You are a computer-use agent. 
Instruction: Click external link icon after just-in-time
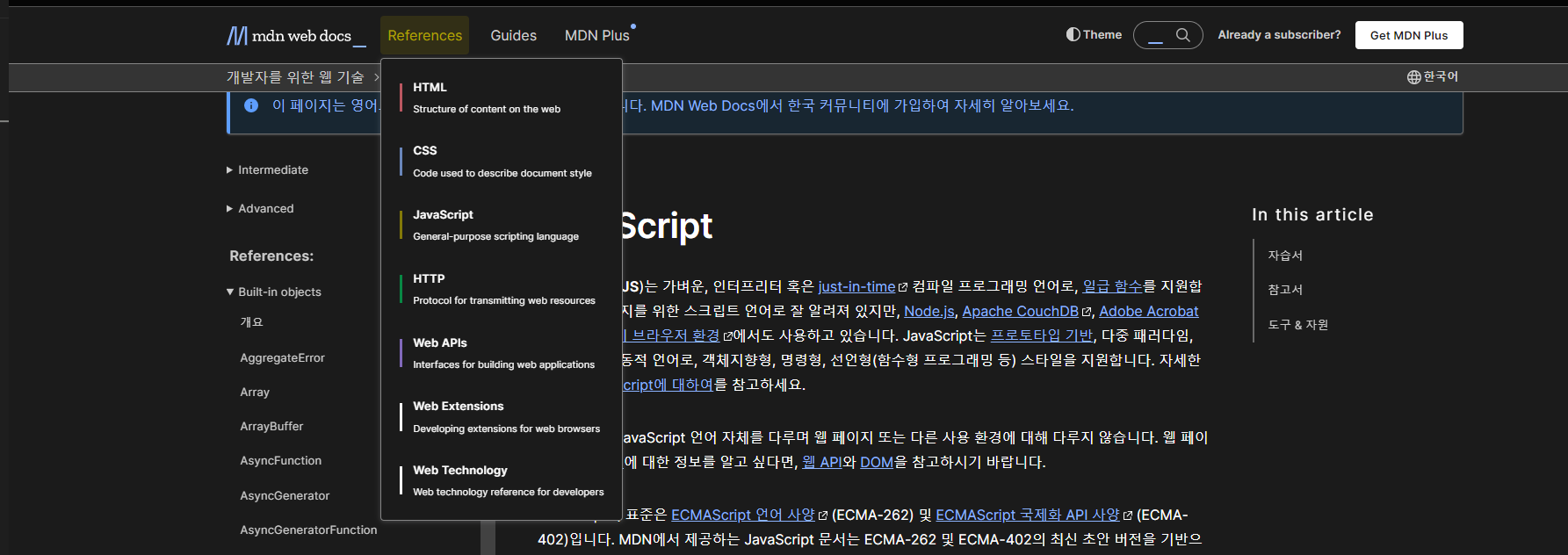902,287
